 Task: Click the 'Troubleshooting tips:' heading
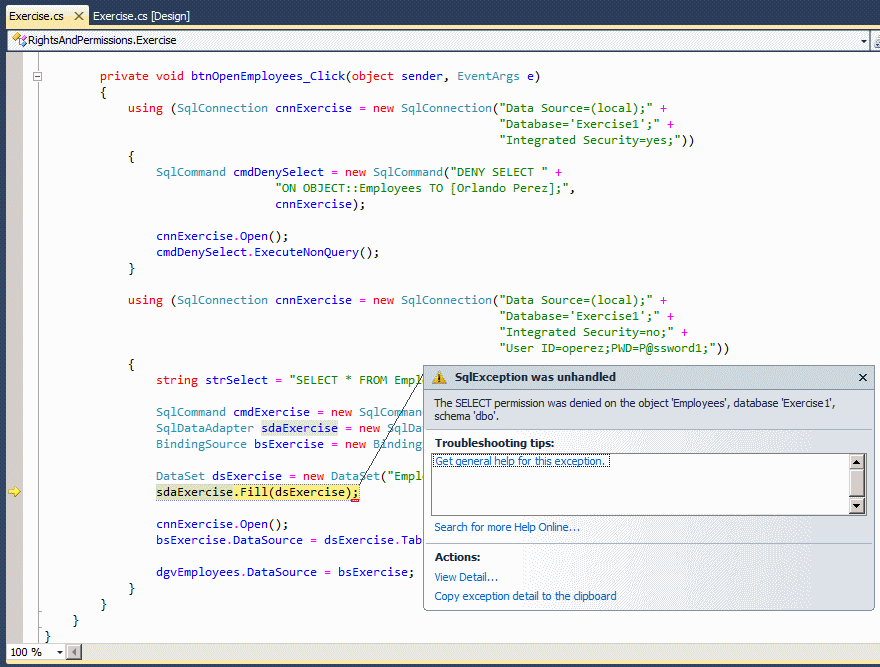(494, 443)
